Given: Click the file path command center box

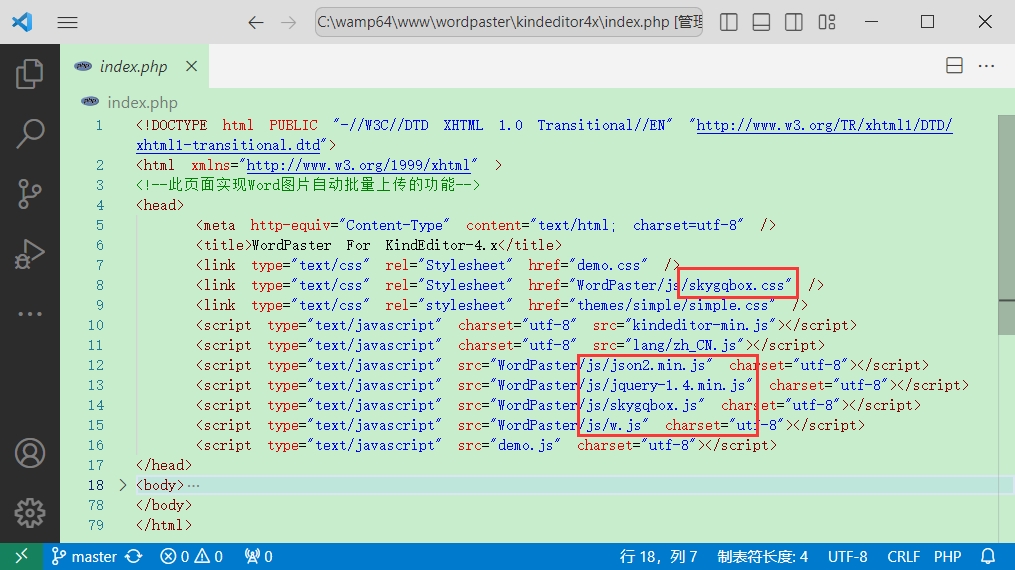Looking at the screenshot, I should (x=508, y=22).
